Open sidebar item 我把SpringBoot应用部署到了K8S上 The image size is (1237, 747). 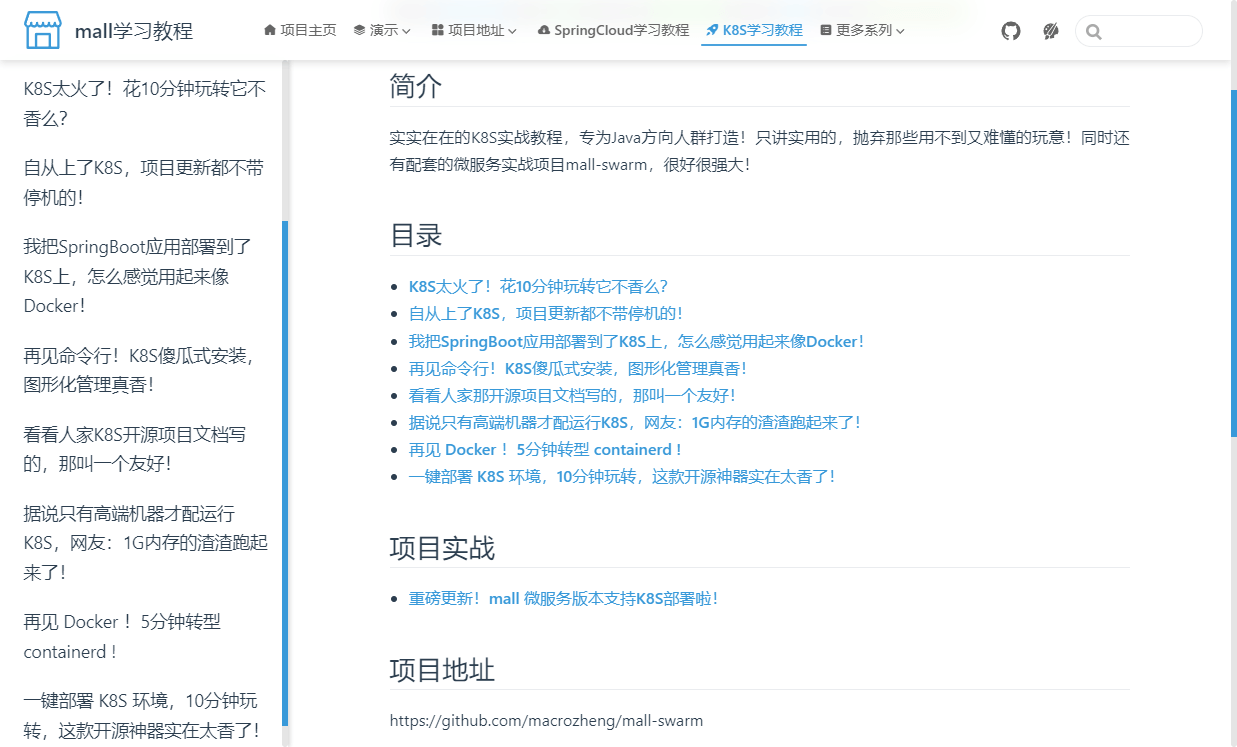(138, 276)
